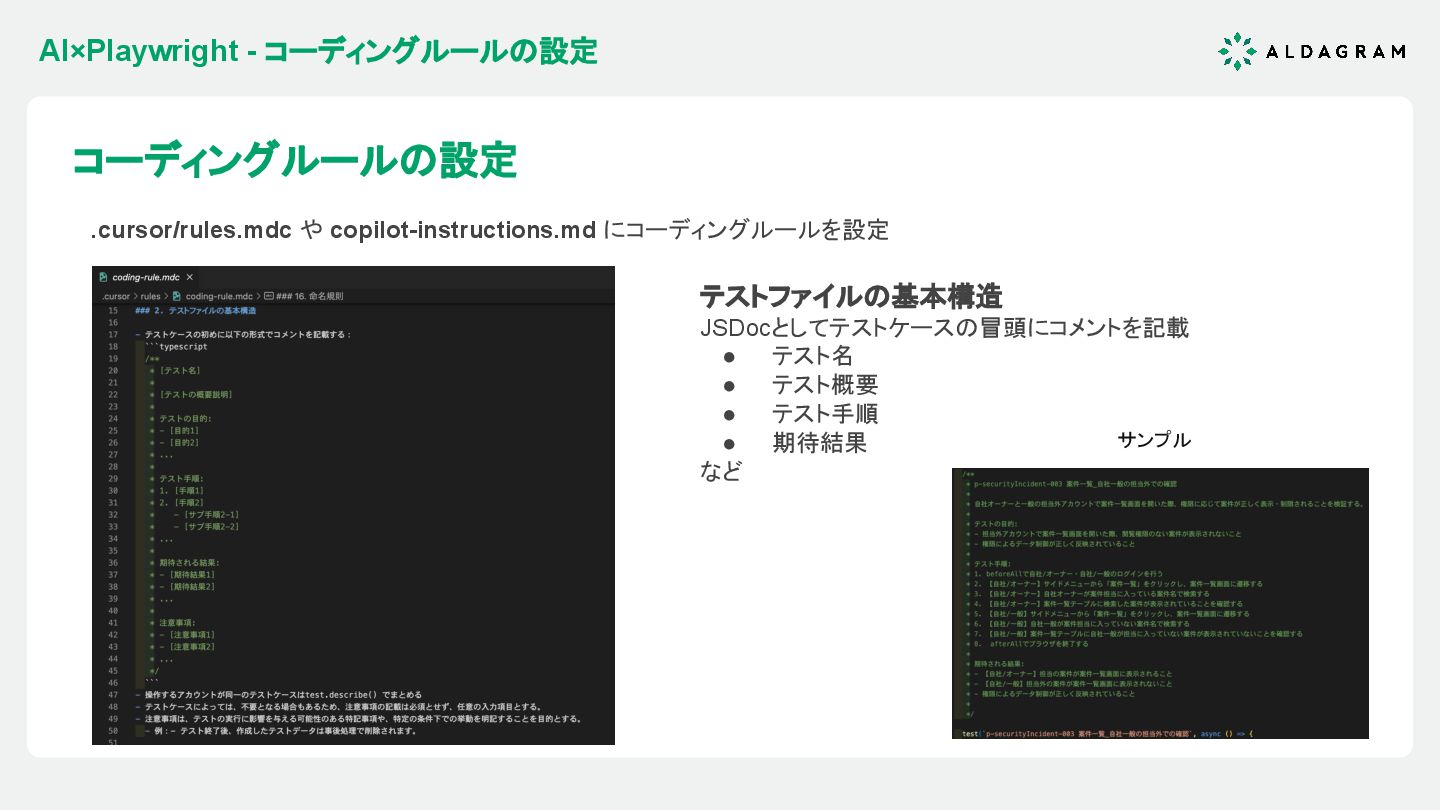This screenshot has width=1440, height=810.
Task: Click sample line starting '自社オーナーと一般の担当外アカウント'
Action: point(1167,503)
